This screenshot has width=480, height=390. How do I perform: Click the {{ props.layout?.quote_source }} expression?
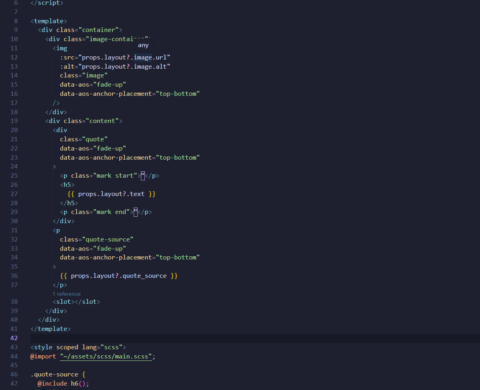point(119,276)
